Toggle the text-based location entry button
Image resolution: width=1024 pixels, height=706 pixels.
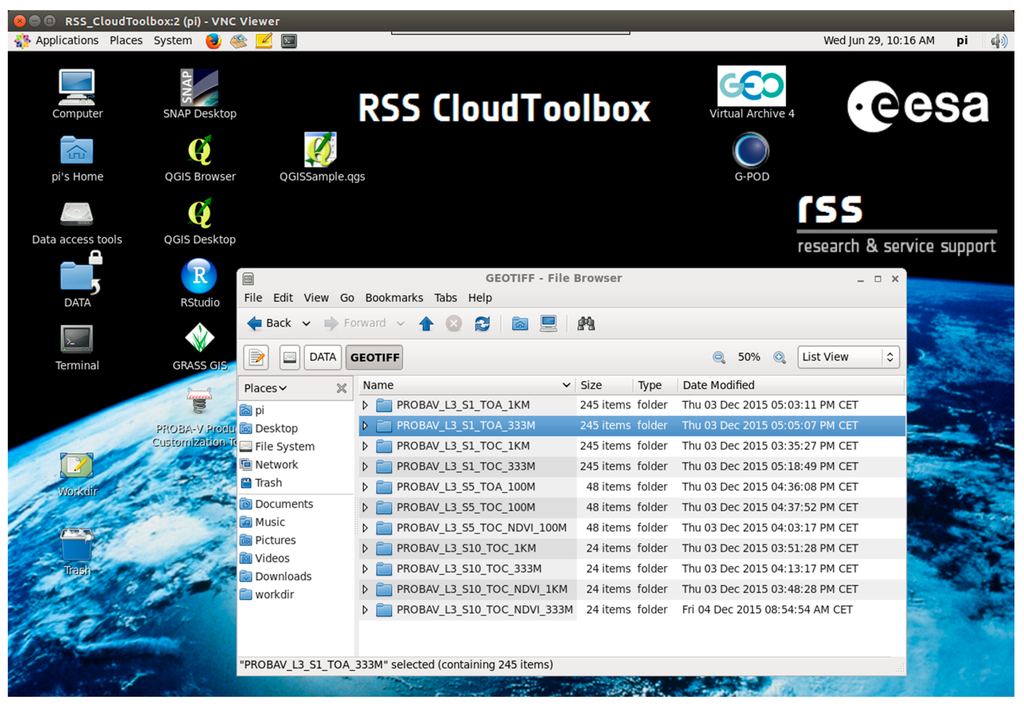coord(257,357)
